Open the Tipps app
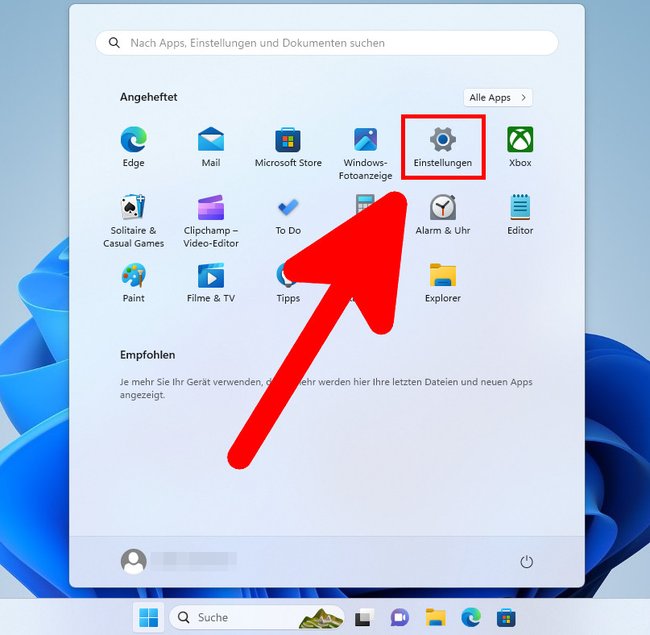 pyautogui.click(x=288, y=283)
